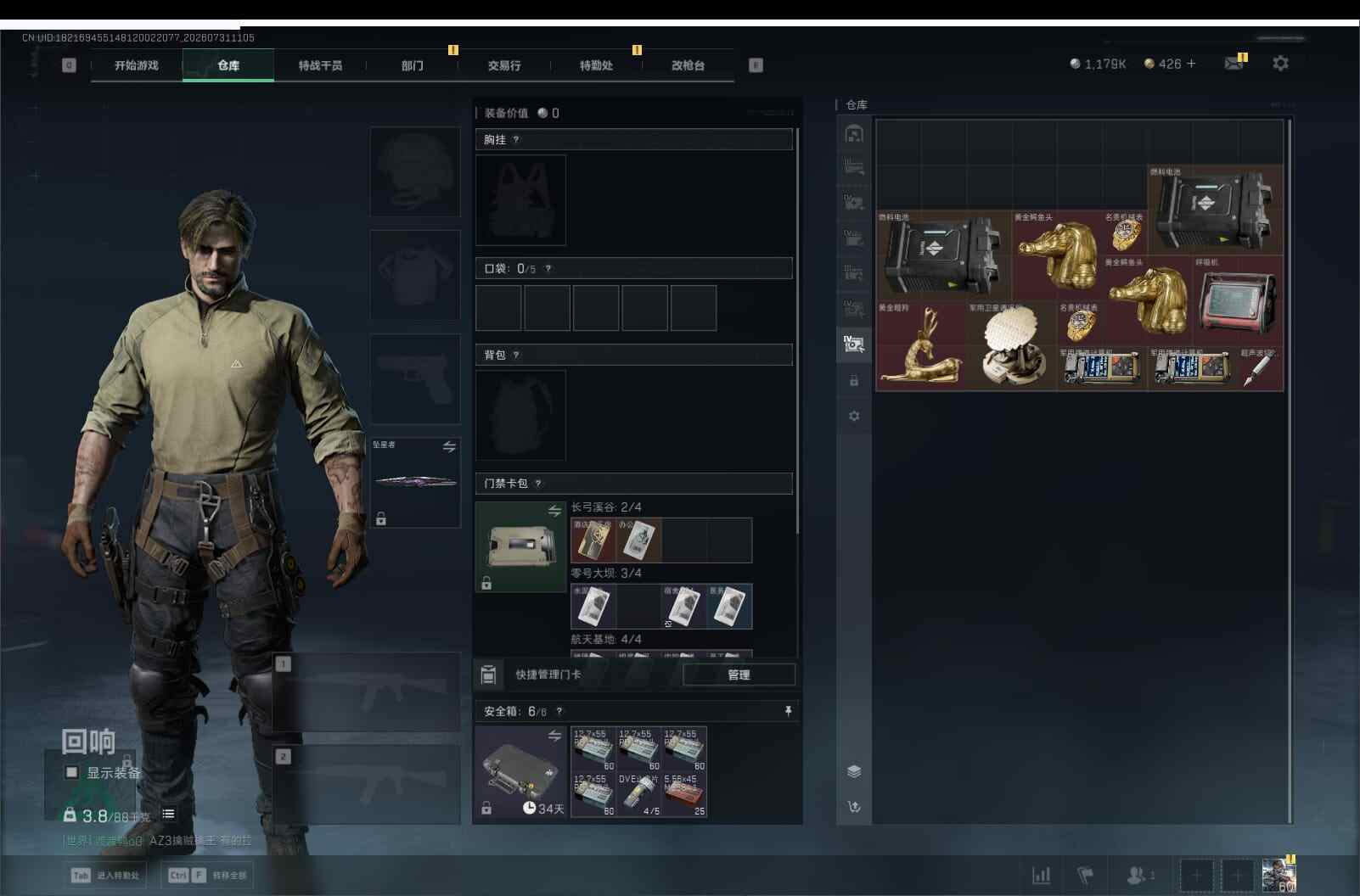Click the stack layers icon in 仓库 sidebar
The width and height of the screenshot is (1360, 896).
coord(854,771)
